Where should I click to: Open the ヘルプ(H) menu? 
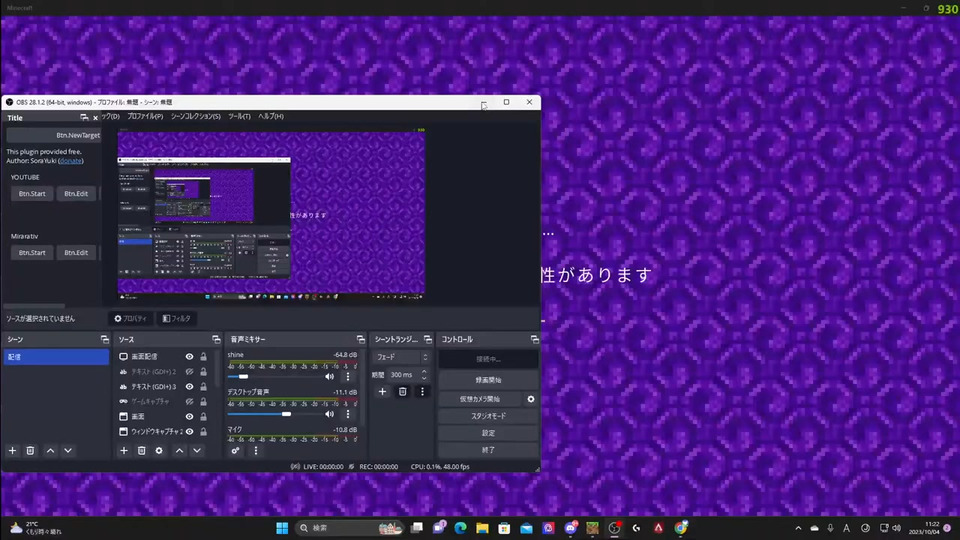[271, 116]
